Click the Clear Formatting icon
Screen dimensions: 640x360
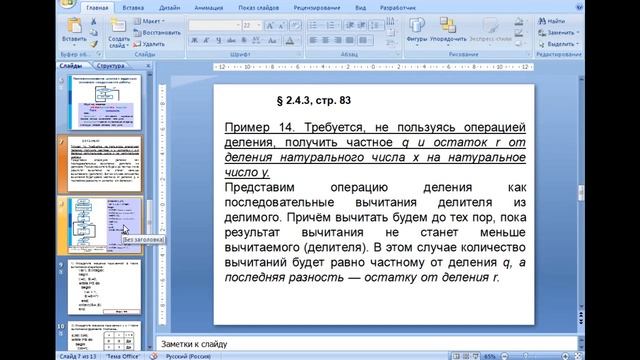[296, 26]
